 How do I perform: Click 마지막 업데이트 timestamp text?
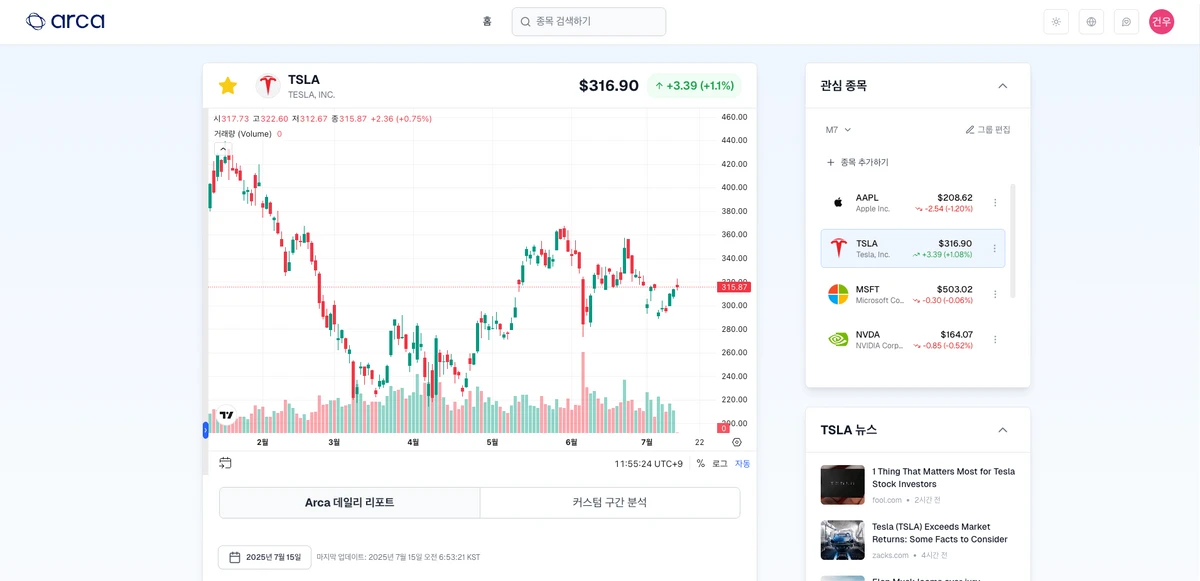(398, 557)
